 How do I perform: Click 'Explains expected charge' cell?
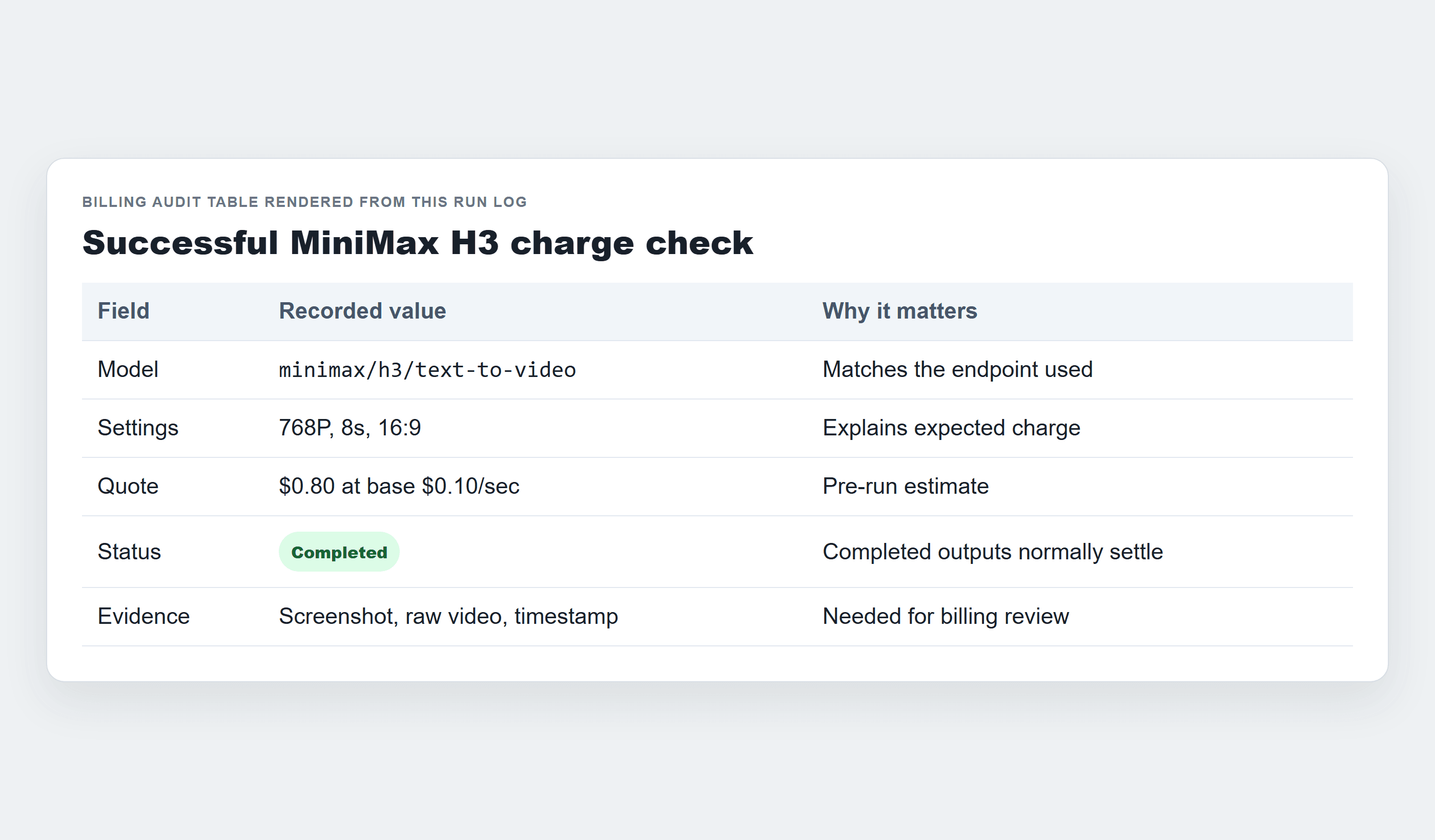pyautogui.click(x=952, y=428)
